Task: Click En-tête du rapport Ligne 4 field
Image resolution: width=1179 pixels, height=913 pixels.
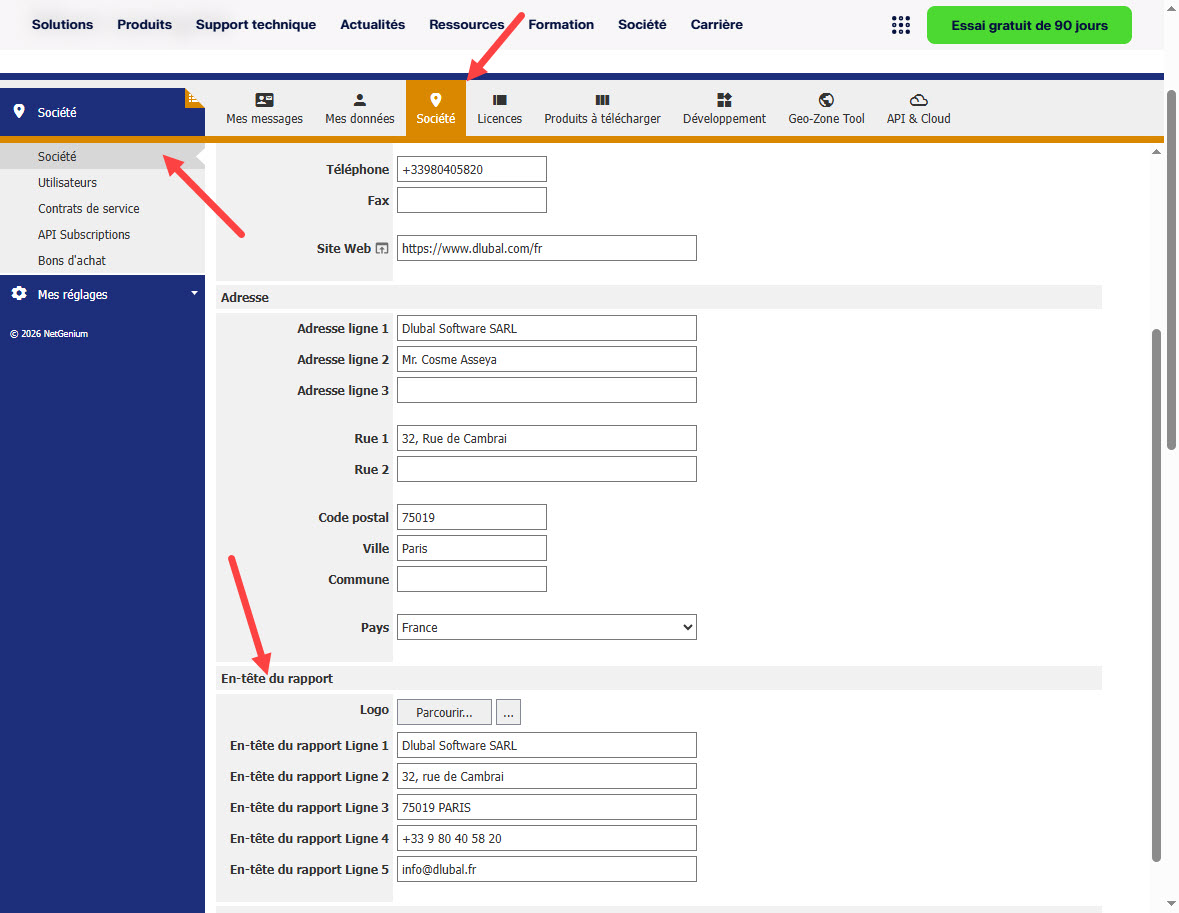Action: pos(547,838)
